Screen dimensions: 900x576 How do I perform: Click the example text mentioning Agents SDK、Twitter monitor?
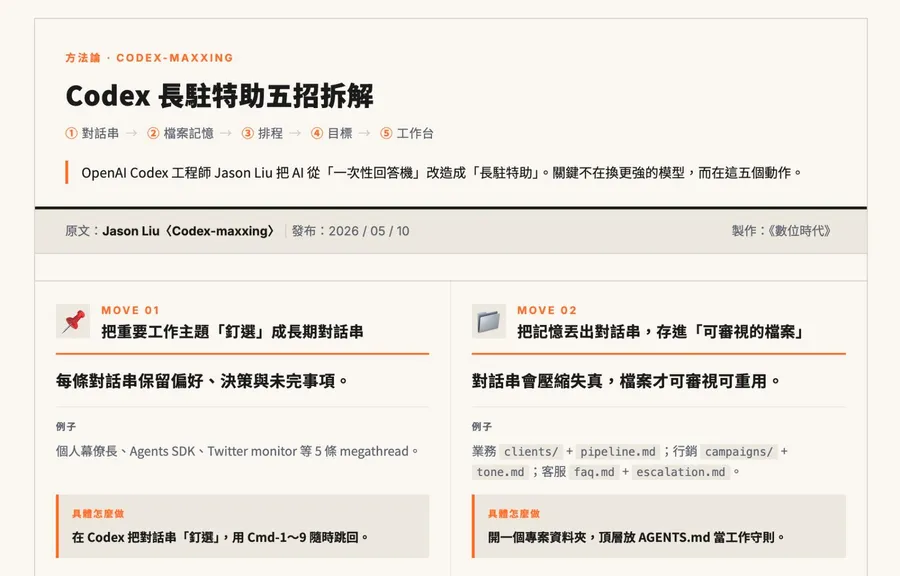[237, 452]
